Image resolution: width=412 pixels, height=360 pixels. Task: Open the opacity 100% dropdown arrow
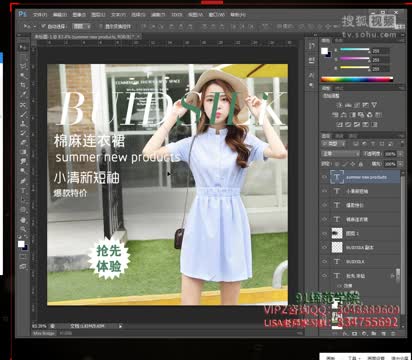coord(400,154)
